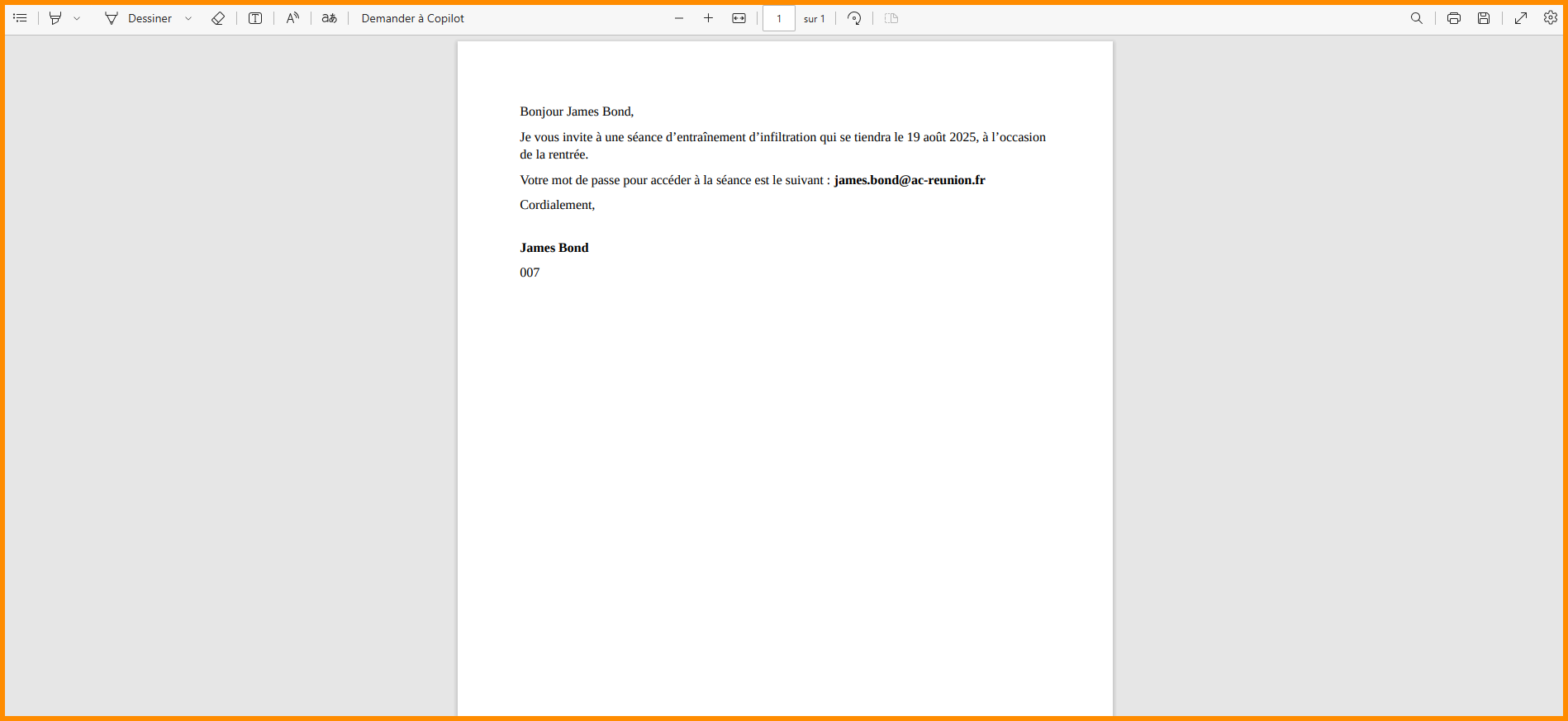Screen dimensions: 1568x721
Task: Rotate the PDF page
Action: [854, 18]
